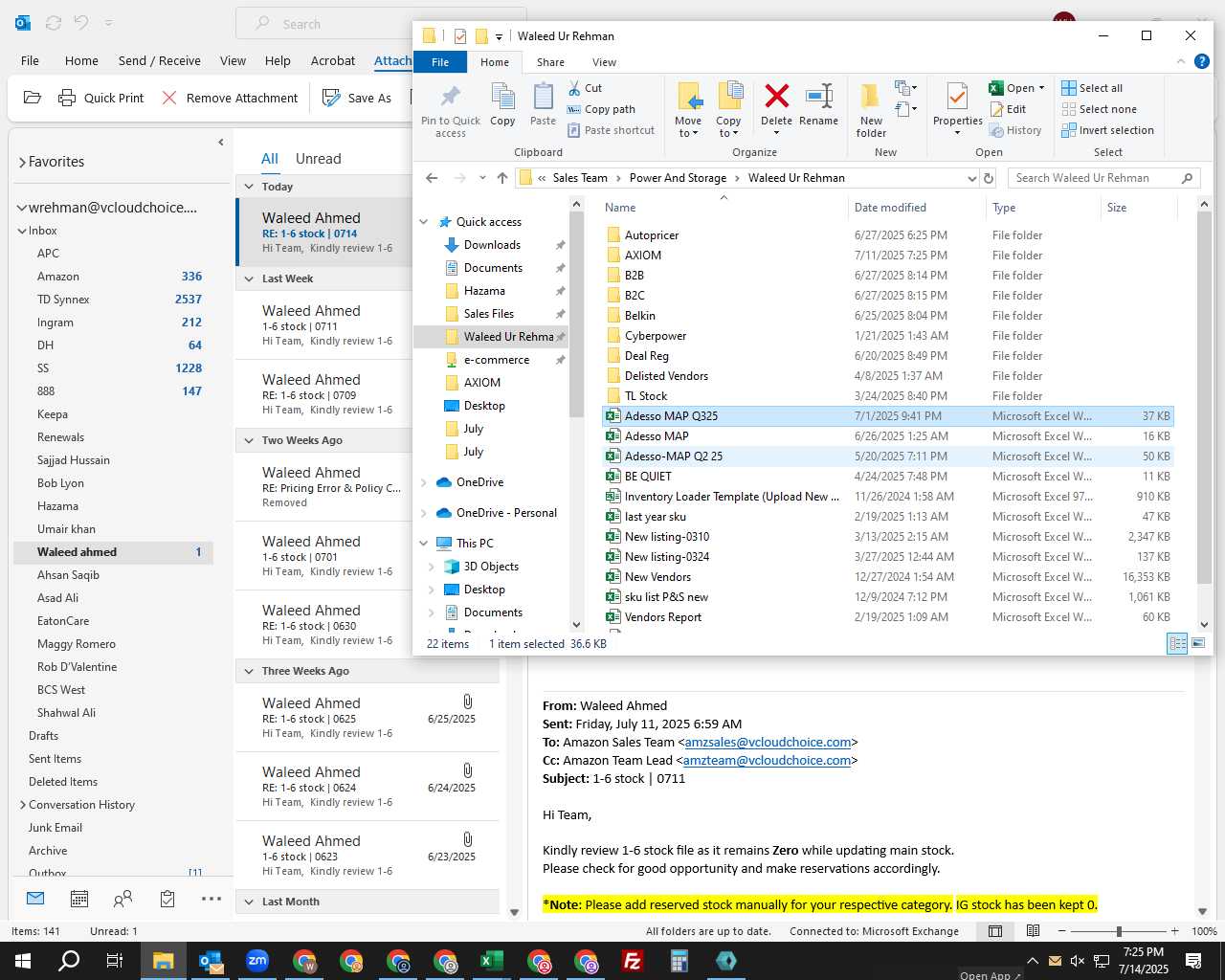Collapse the Outlook folder pane arrow
The height and width of the screenshot is (980, 1225).
[221, 143]
